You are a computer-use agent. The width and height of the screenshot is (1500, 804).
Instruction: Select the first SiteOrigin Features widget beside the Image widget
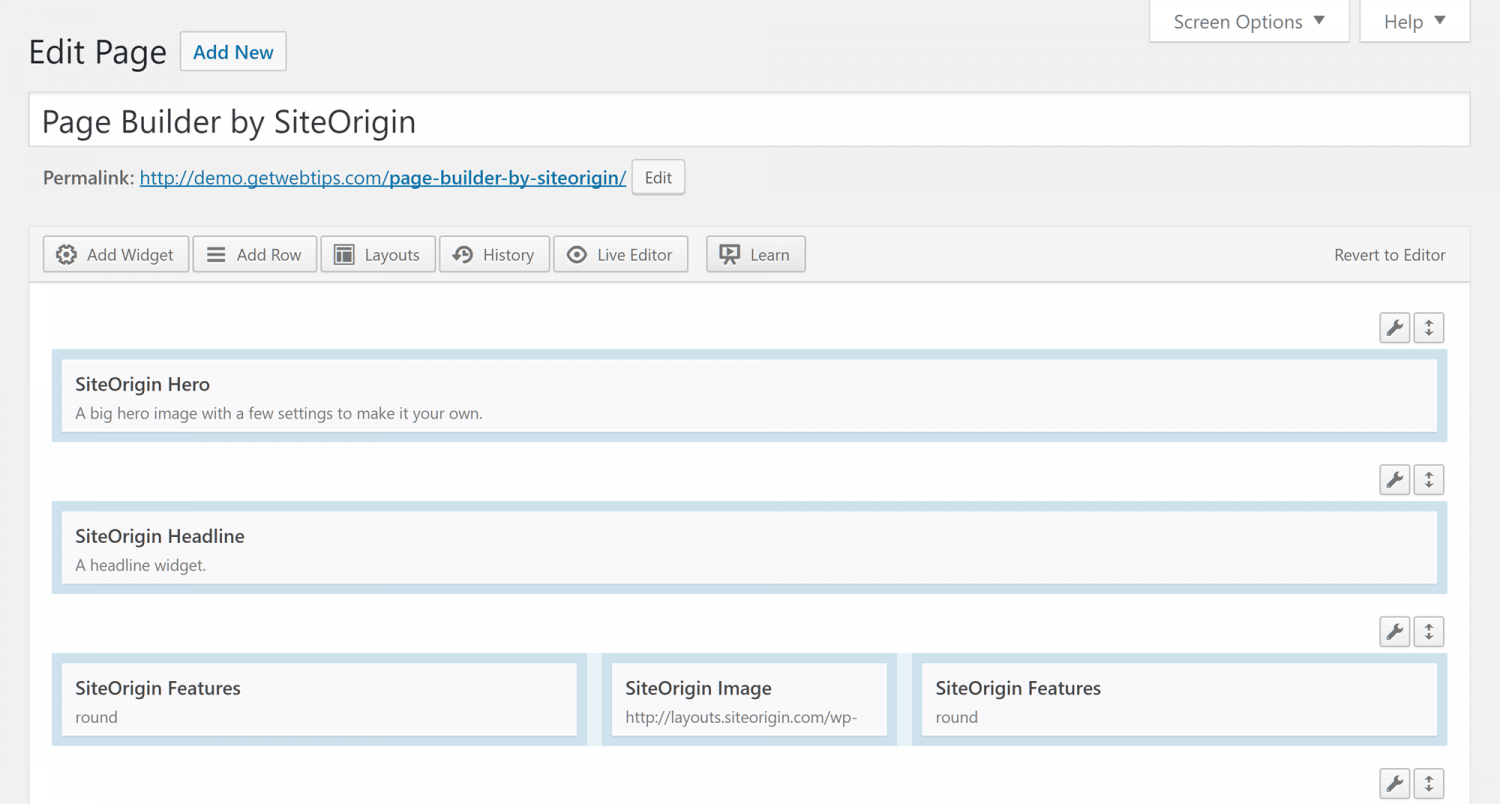[319, 700]
